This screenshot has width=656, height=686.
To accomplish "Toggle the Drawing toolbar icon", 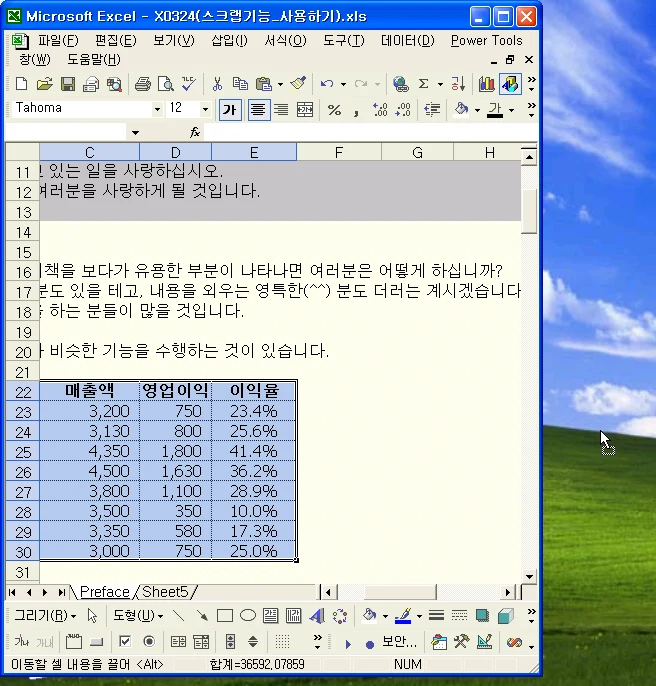I will 510,84.
